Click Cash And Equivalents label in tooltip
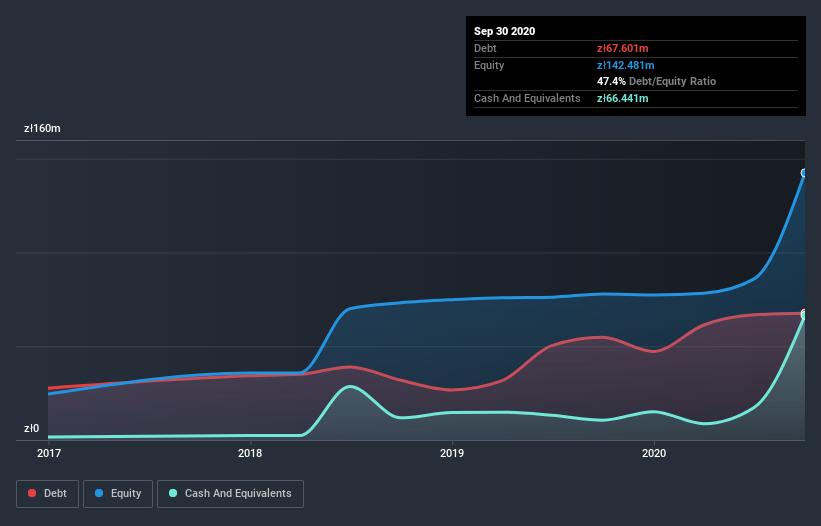The height and width of the screenshot is (526, 821). pos(527,98)
